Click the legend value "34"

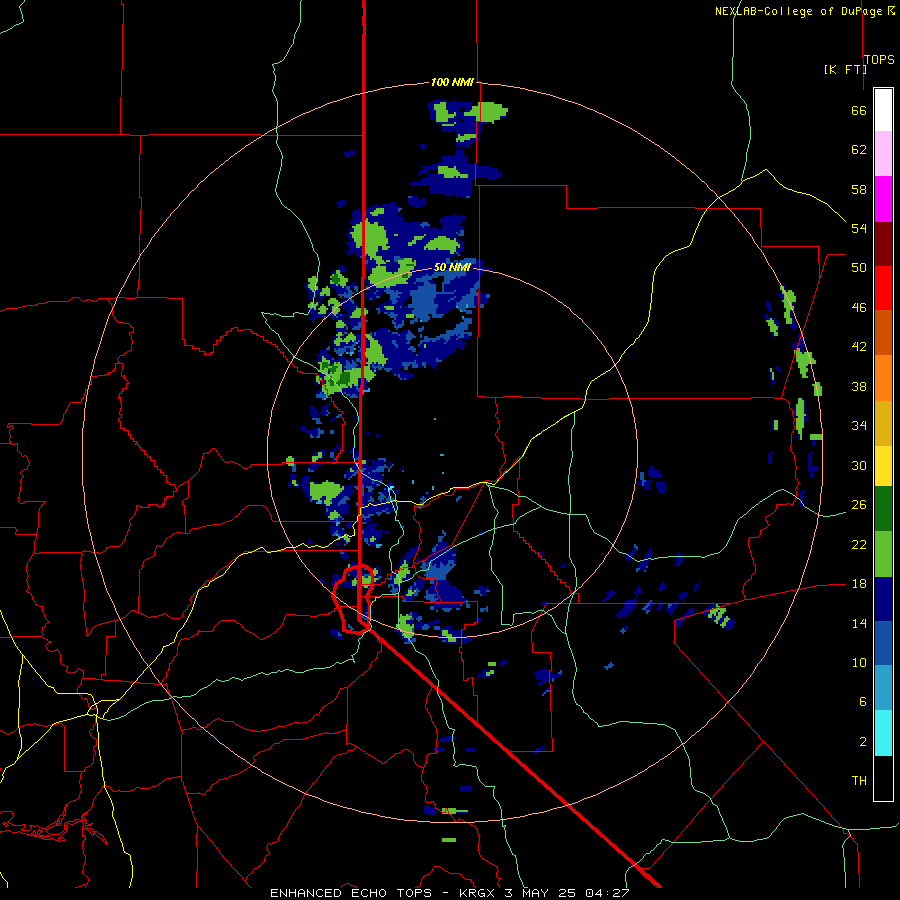(x=859, y=426)
